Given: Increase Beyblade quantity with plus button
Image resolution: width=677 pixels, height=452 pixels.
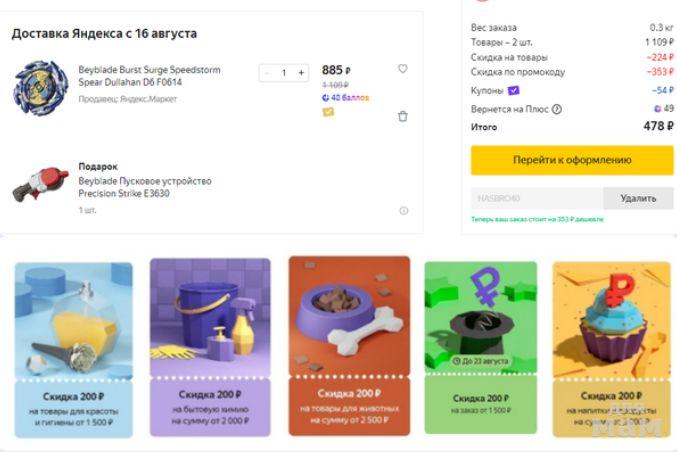Looking at the screenshot, I should click(301, 73).
